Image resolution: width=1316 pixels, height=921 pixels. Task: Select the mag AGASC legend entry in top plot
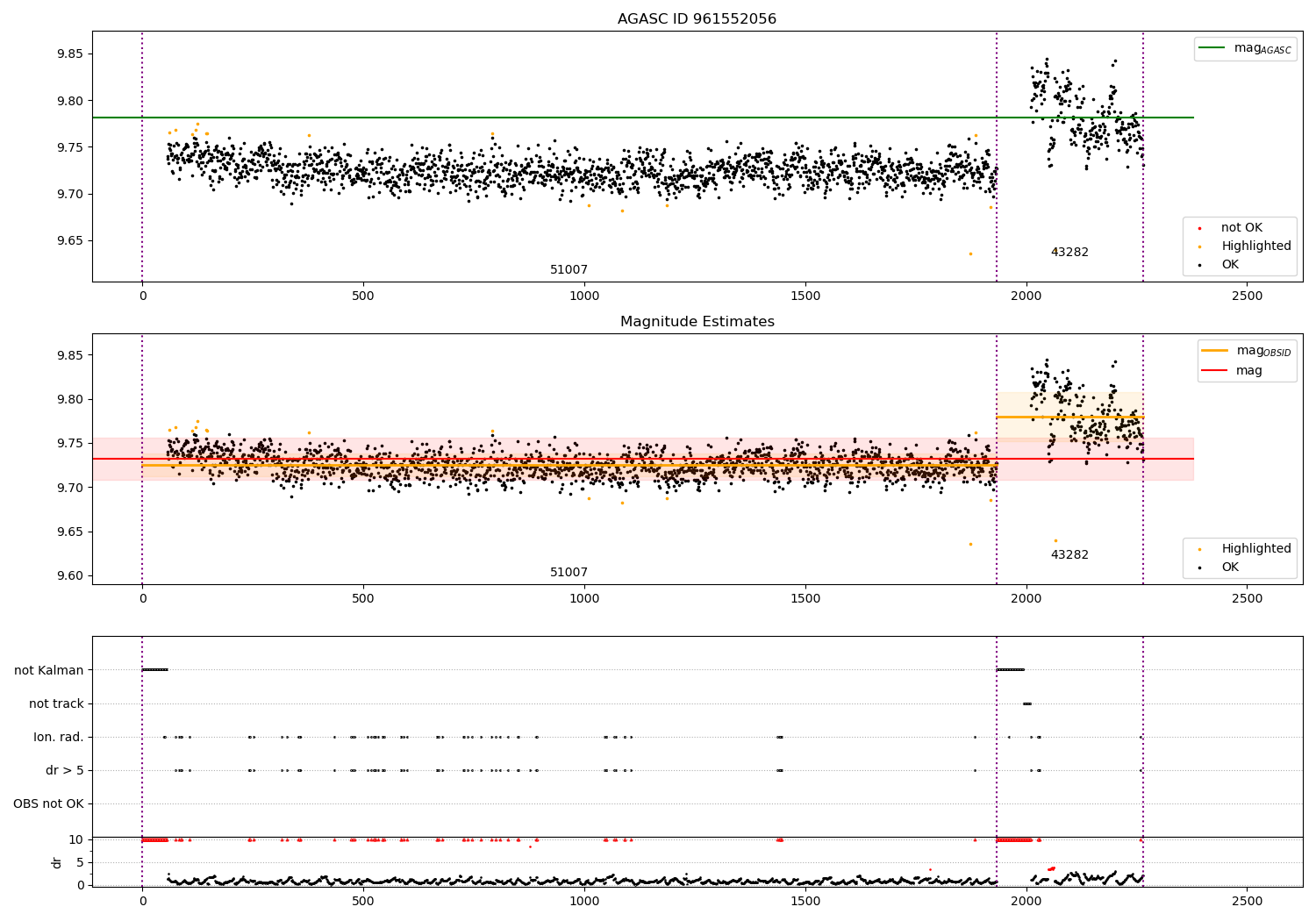[1245, 48]
